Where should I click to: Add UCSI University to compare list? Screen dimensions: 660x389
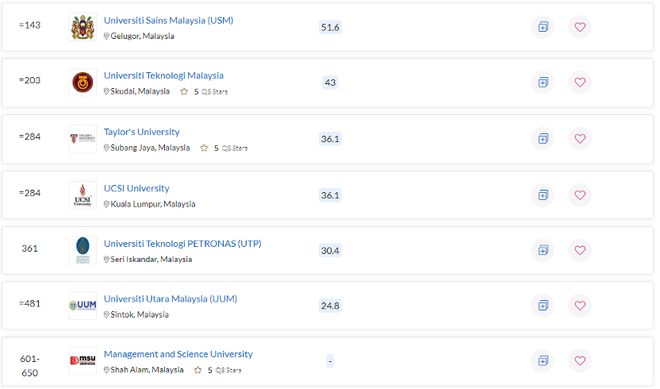pos(543,195)
